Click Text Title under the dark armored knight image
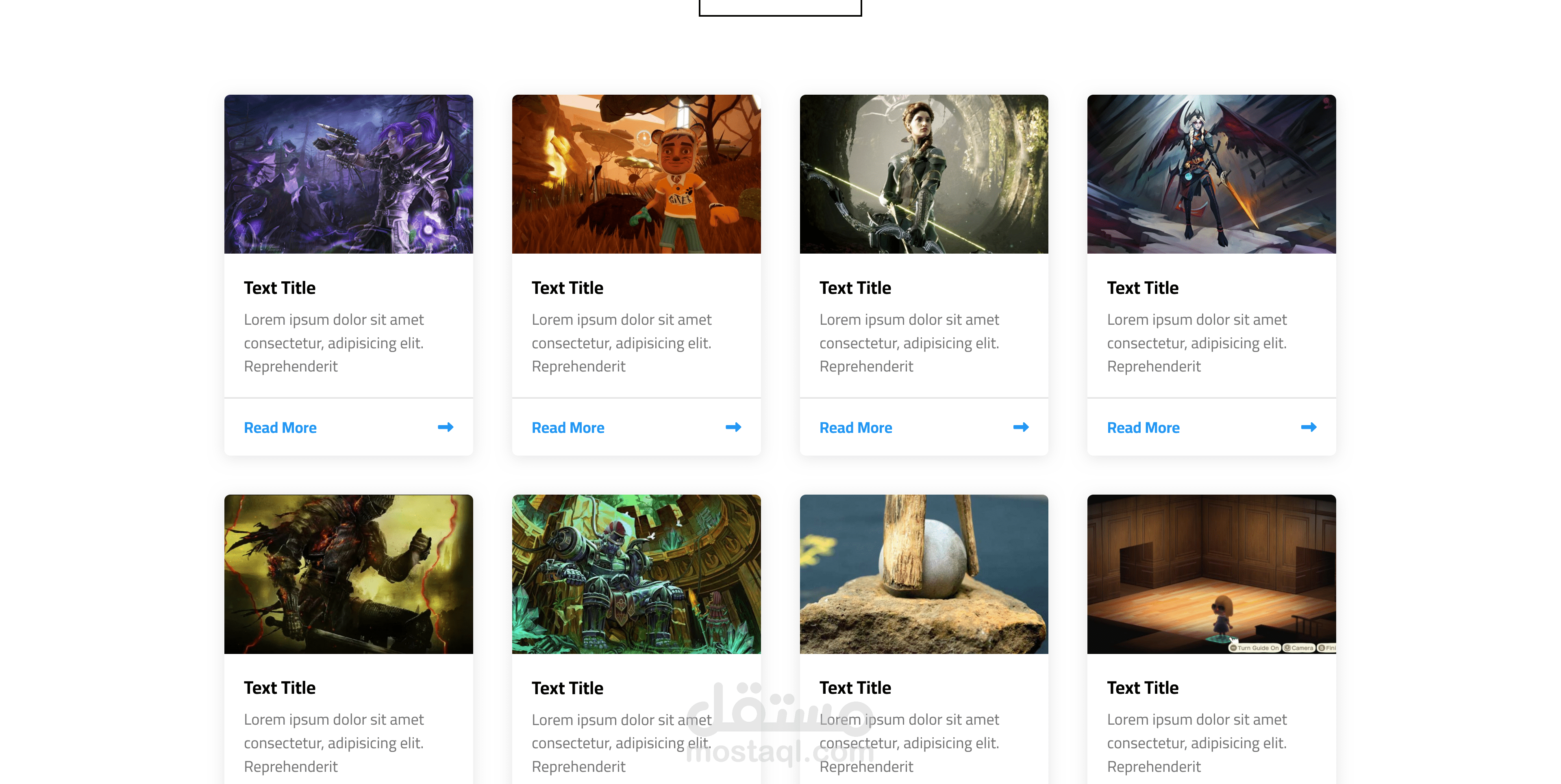Image resolution: width=1561 pixels, height=784 pixels. click(x=279, y=688)
